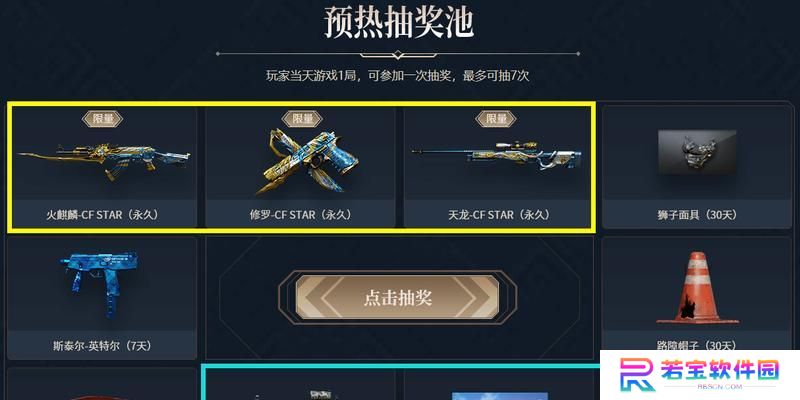Click the 限量 badge above 火麒麟
Image resolution: width=800 pixels, height=400 pixels.
click(102, 119)
